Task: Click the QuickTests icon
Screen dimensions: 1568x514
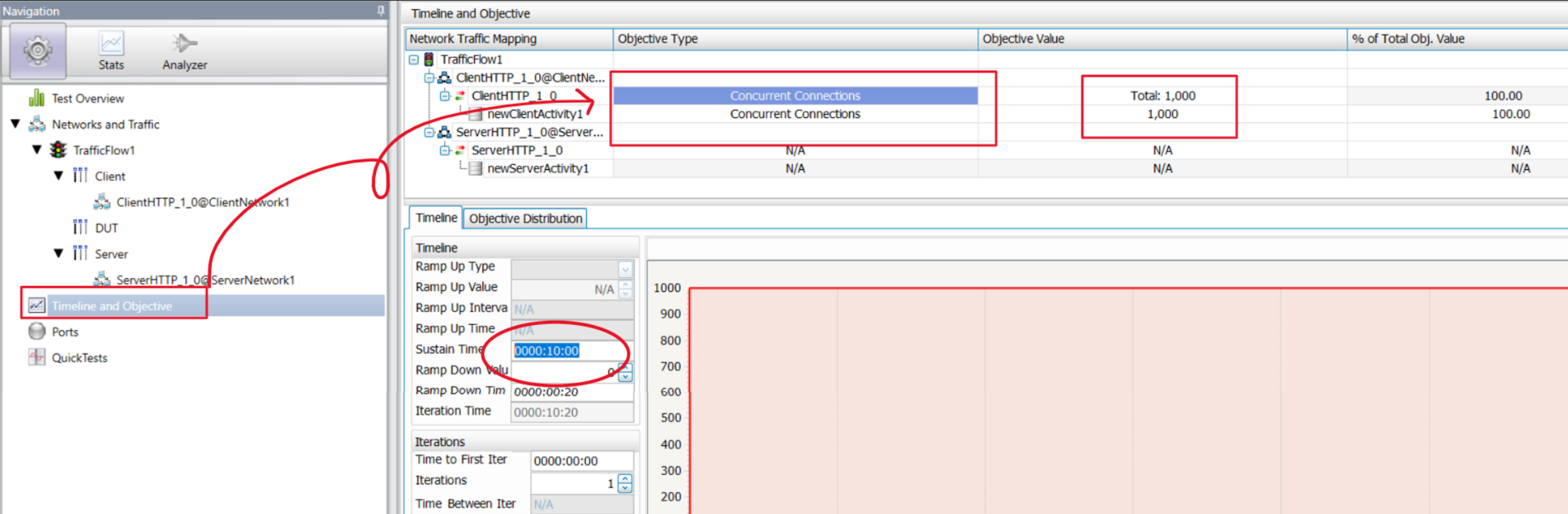Action: point(37,358)
